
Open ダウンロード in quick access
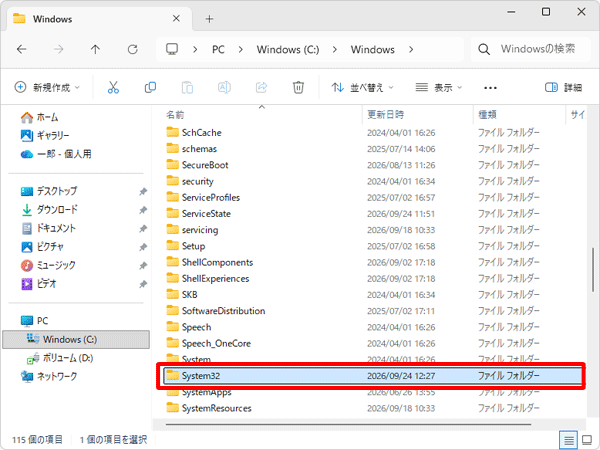(x=49, y=209)
